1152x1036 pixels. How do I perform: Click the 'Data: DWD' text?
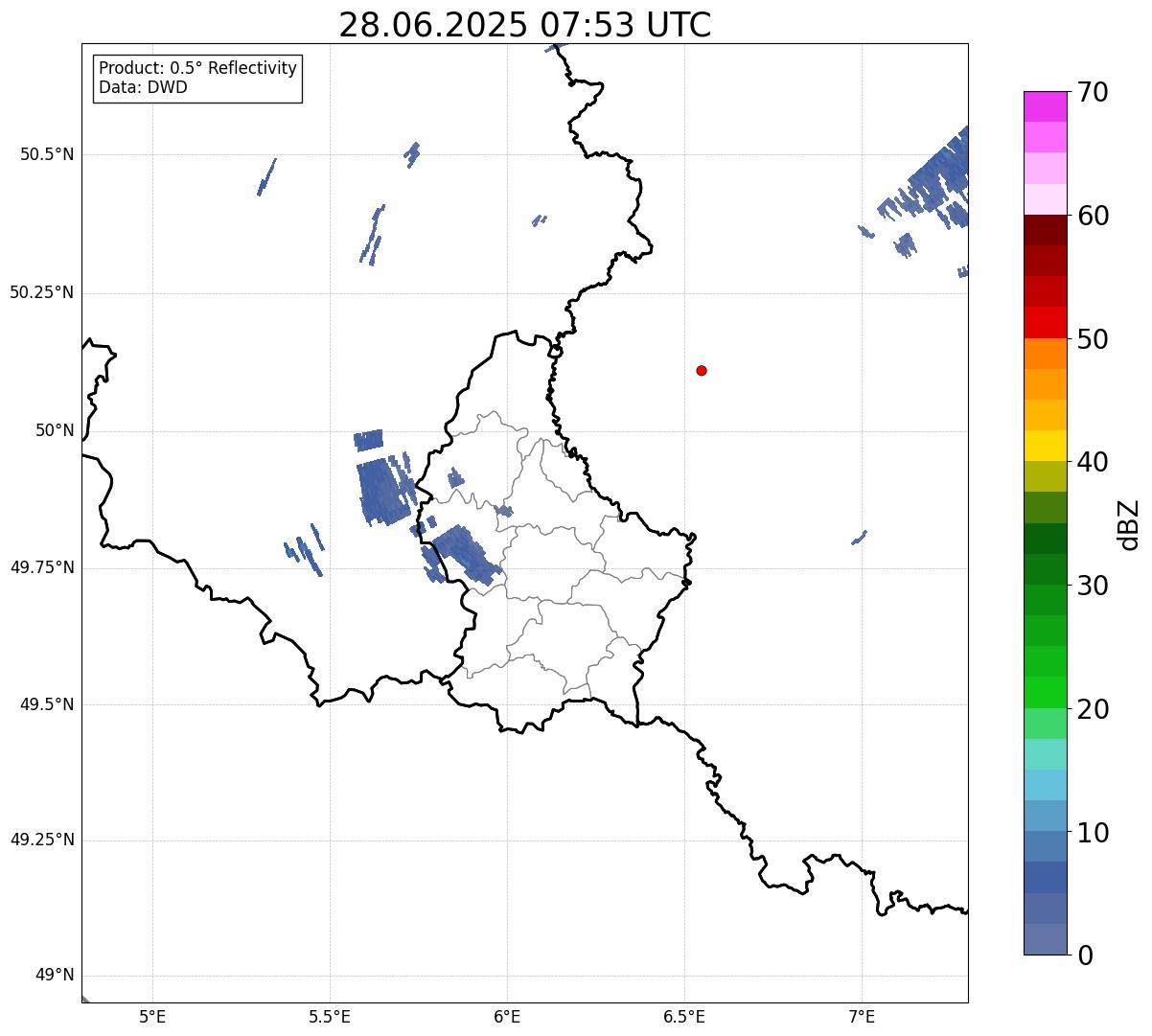point(143,87)
